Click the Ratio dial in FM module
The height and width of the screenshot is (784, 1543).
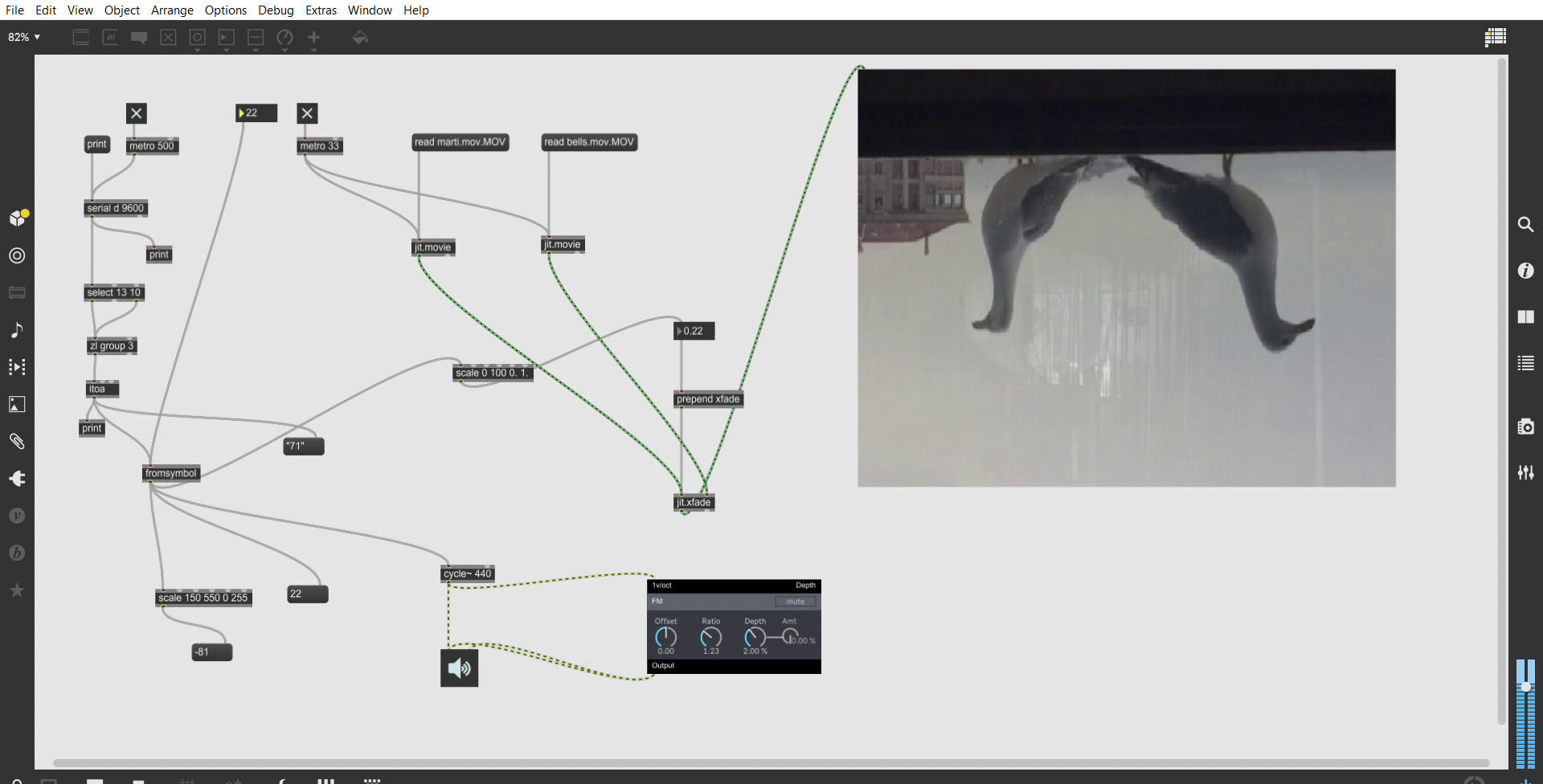tap(710, 637)
